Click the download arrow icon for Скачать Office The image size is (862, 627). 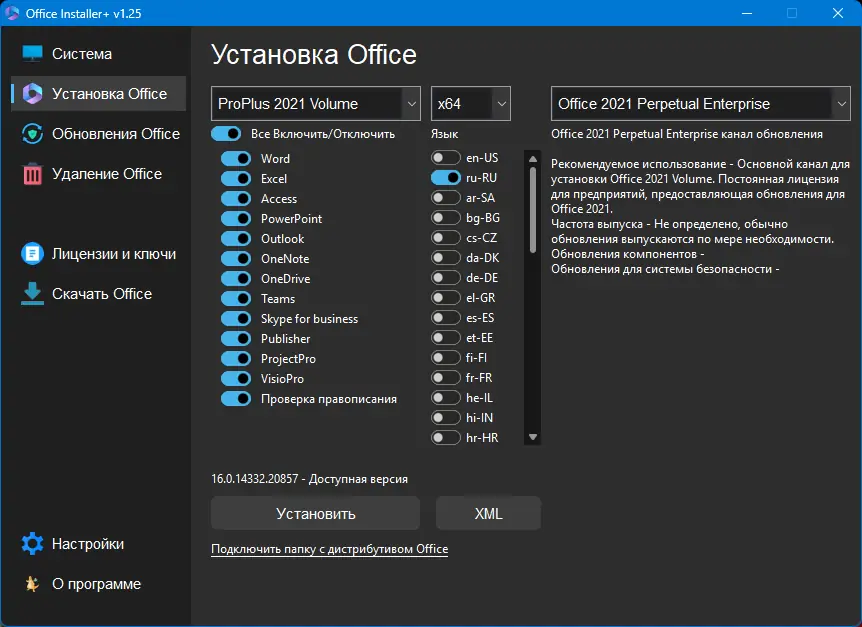pyautogui.click(x=33, y=294)
